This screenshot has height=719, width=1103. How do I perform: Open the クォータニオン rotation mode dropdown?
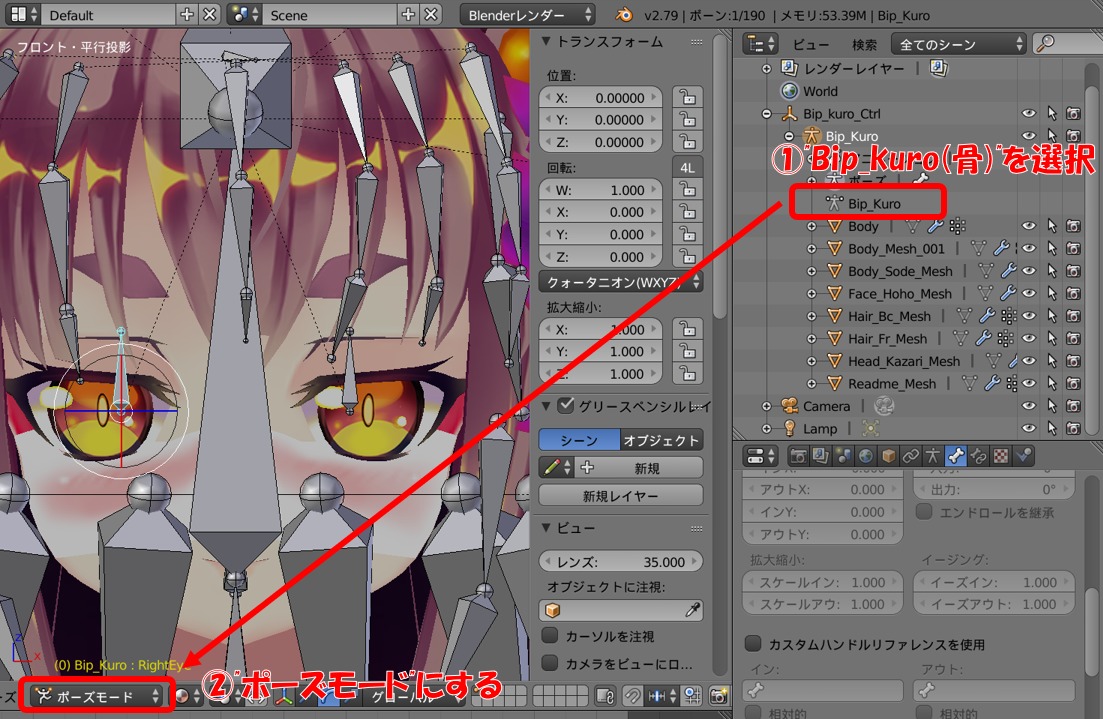(x=620, y=281)
